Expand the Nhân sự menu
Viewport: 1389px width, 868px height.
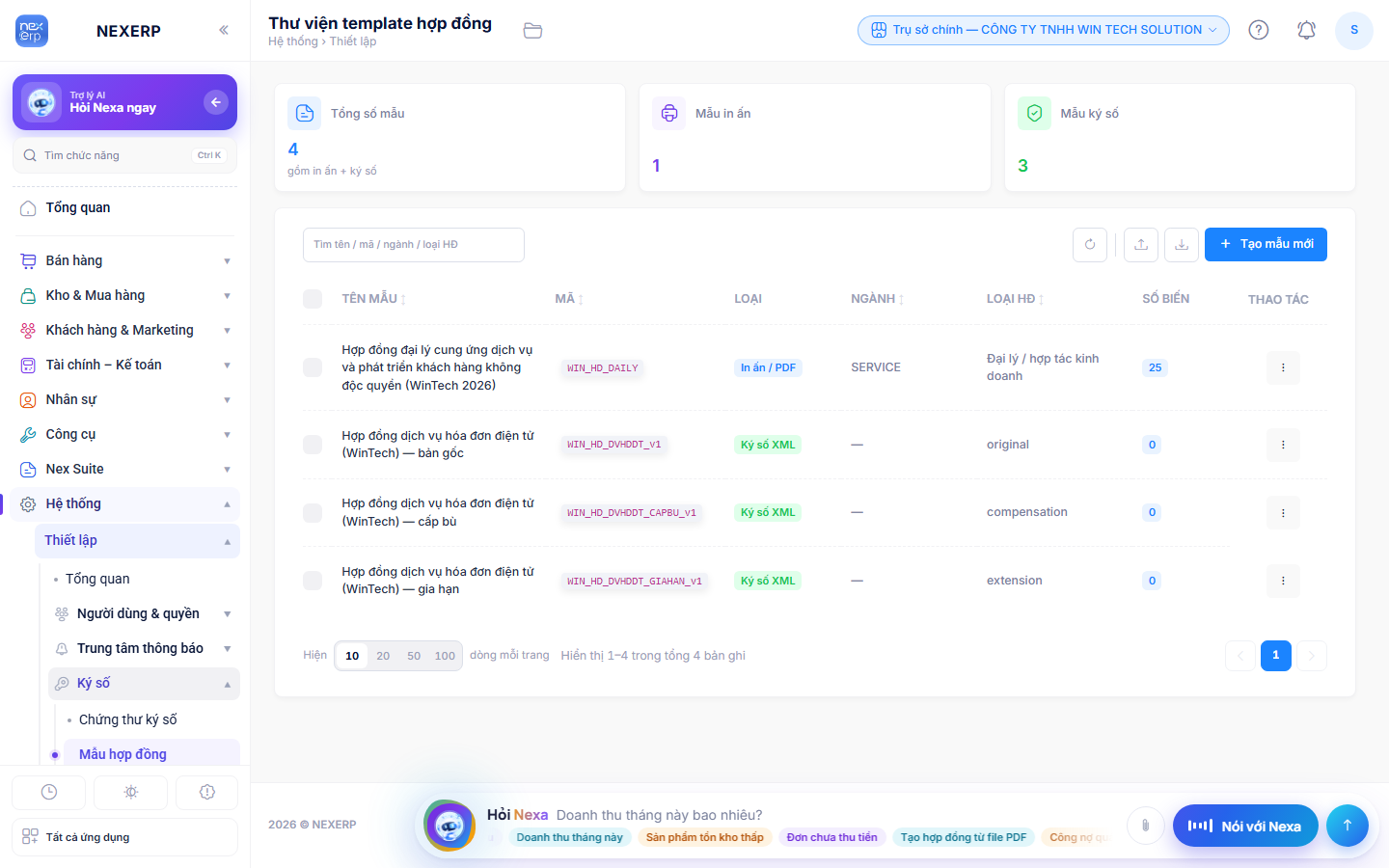click(x=125, y=399)
